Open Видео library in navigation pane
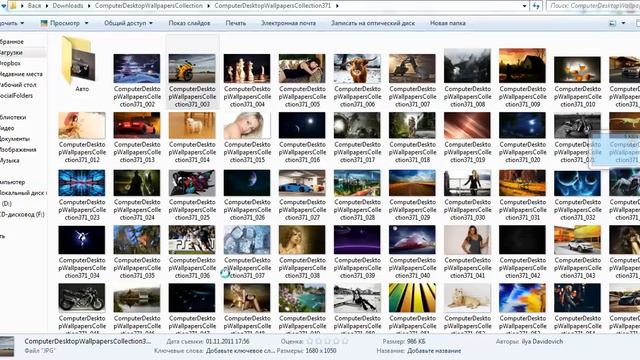 pyautogui.click(x=7, y=128)
